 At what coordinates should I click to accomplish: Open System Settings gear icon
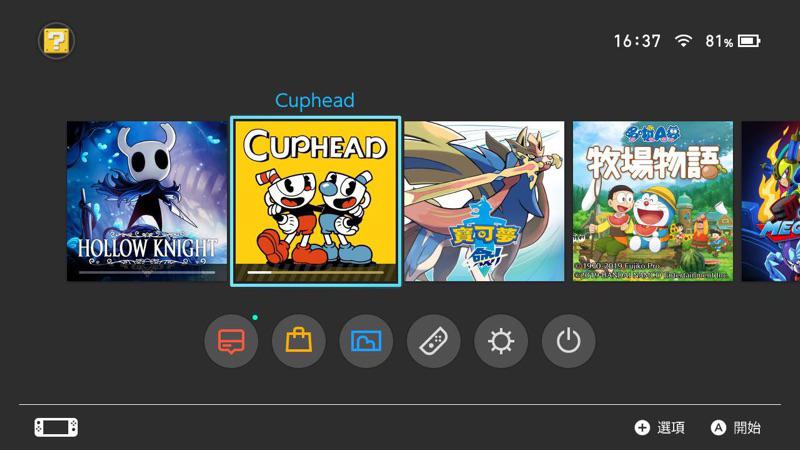pos(501,341)
